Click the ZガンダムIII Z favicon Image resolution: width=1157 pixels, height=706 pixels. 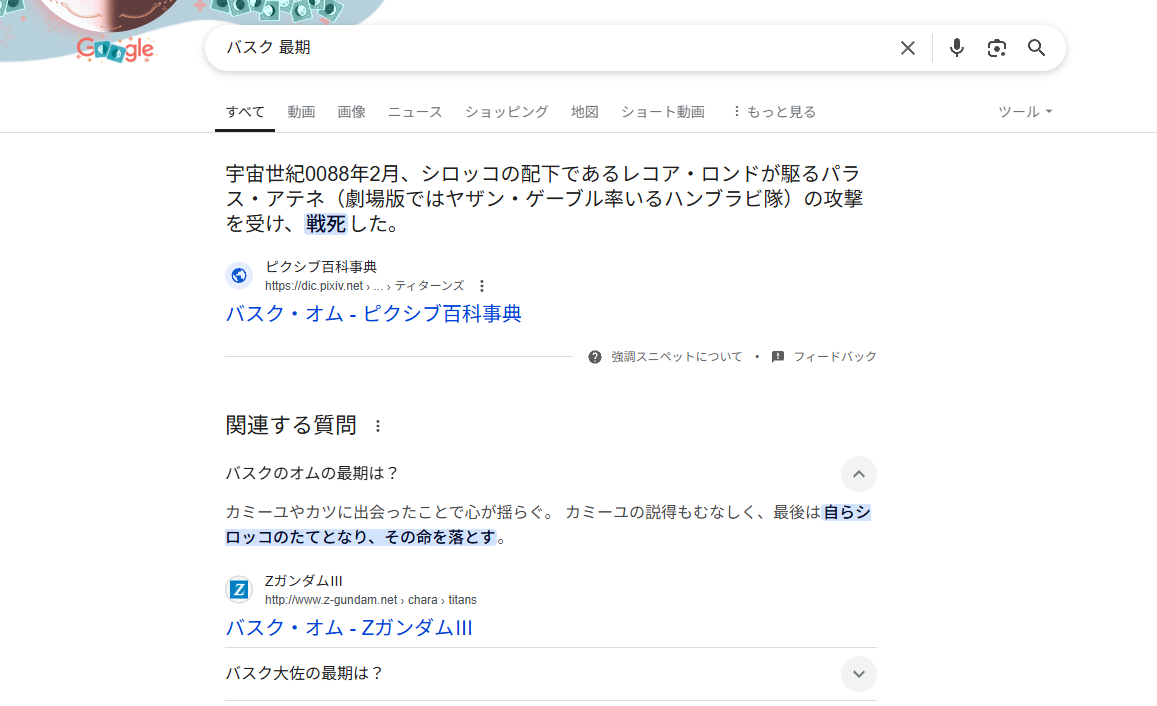(239, 589)
